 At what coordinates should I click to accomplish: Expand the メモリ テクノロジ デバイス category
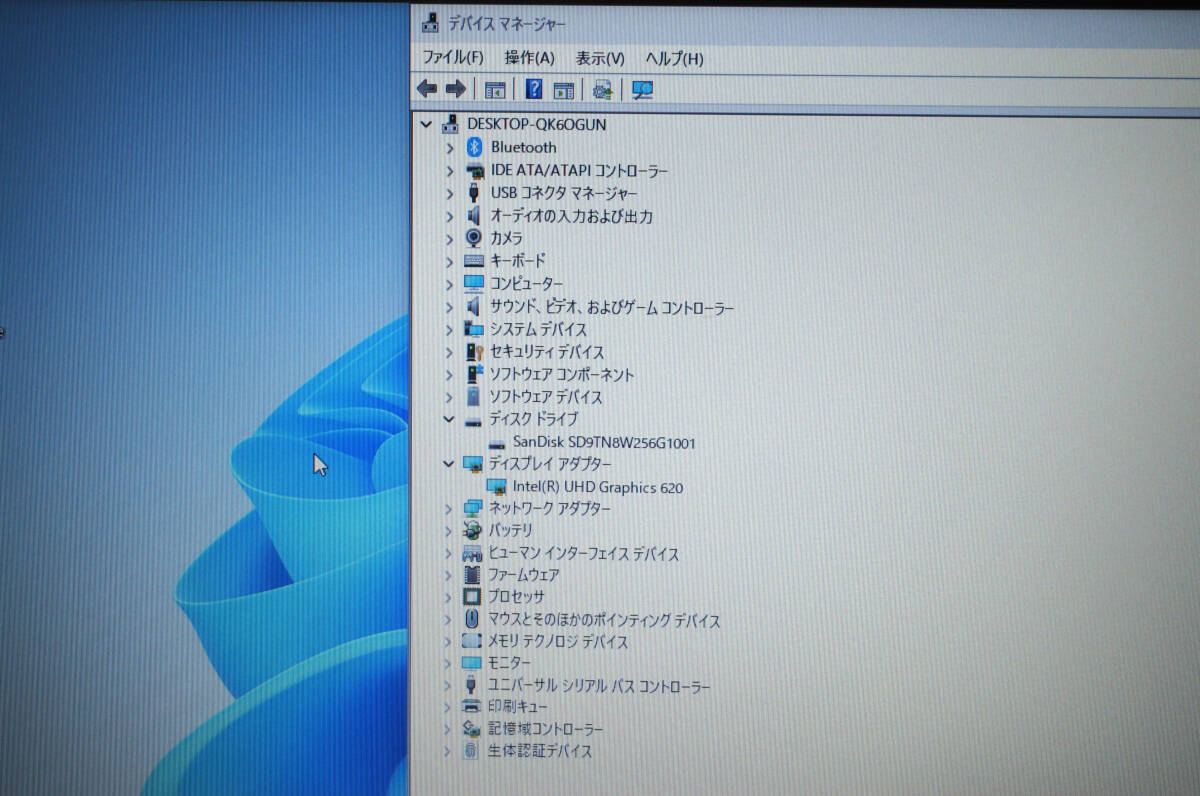pyautogui.click(x=449, y=641)
